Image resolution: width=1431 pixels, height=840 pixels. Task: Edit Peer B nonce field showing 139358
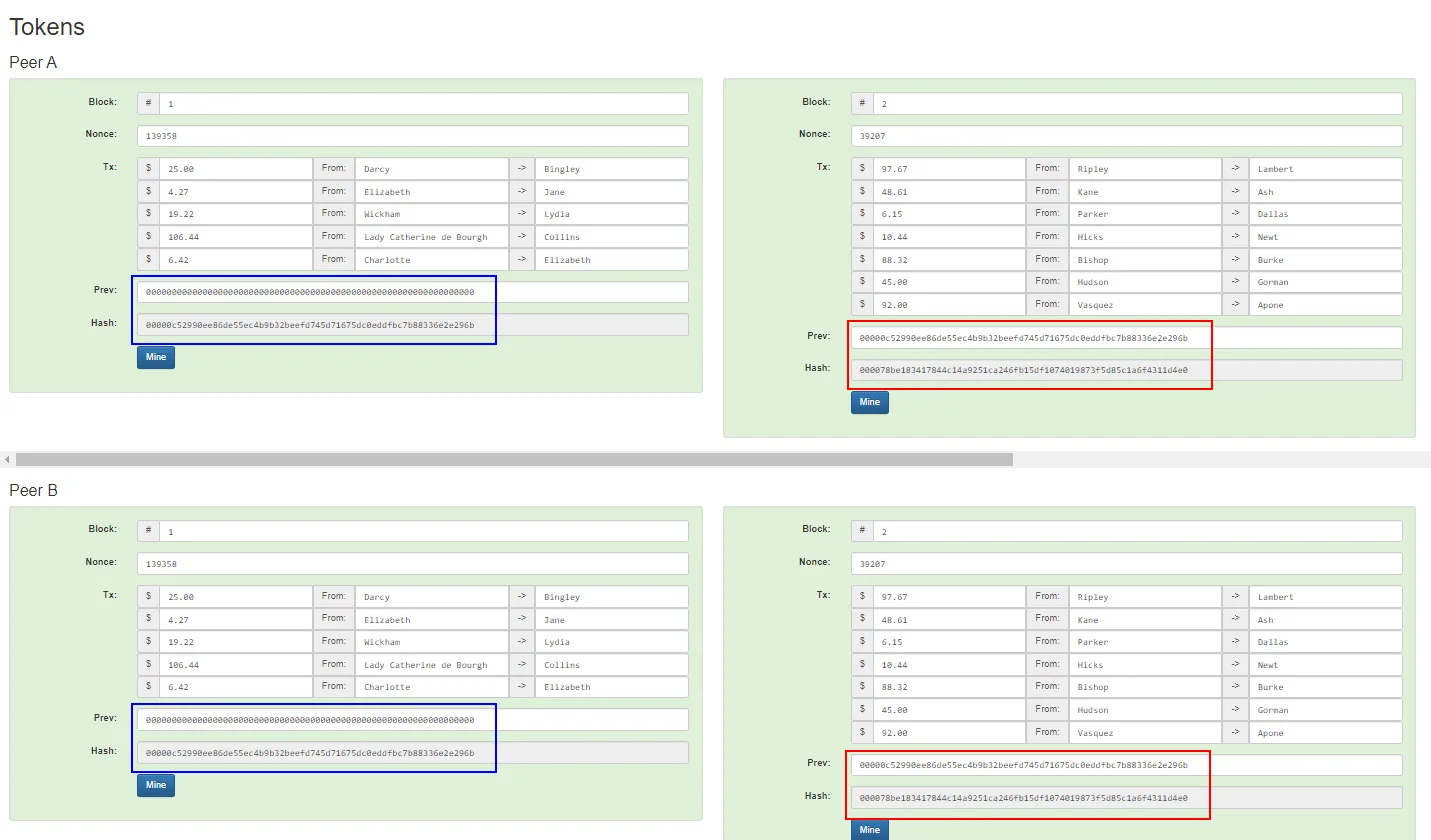[x=413, y=564]
